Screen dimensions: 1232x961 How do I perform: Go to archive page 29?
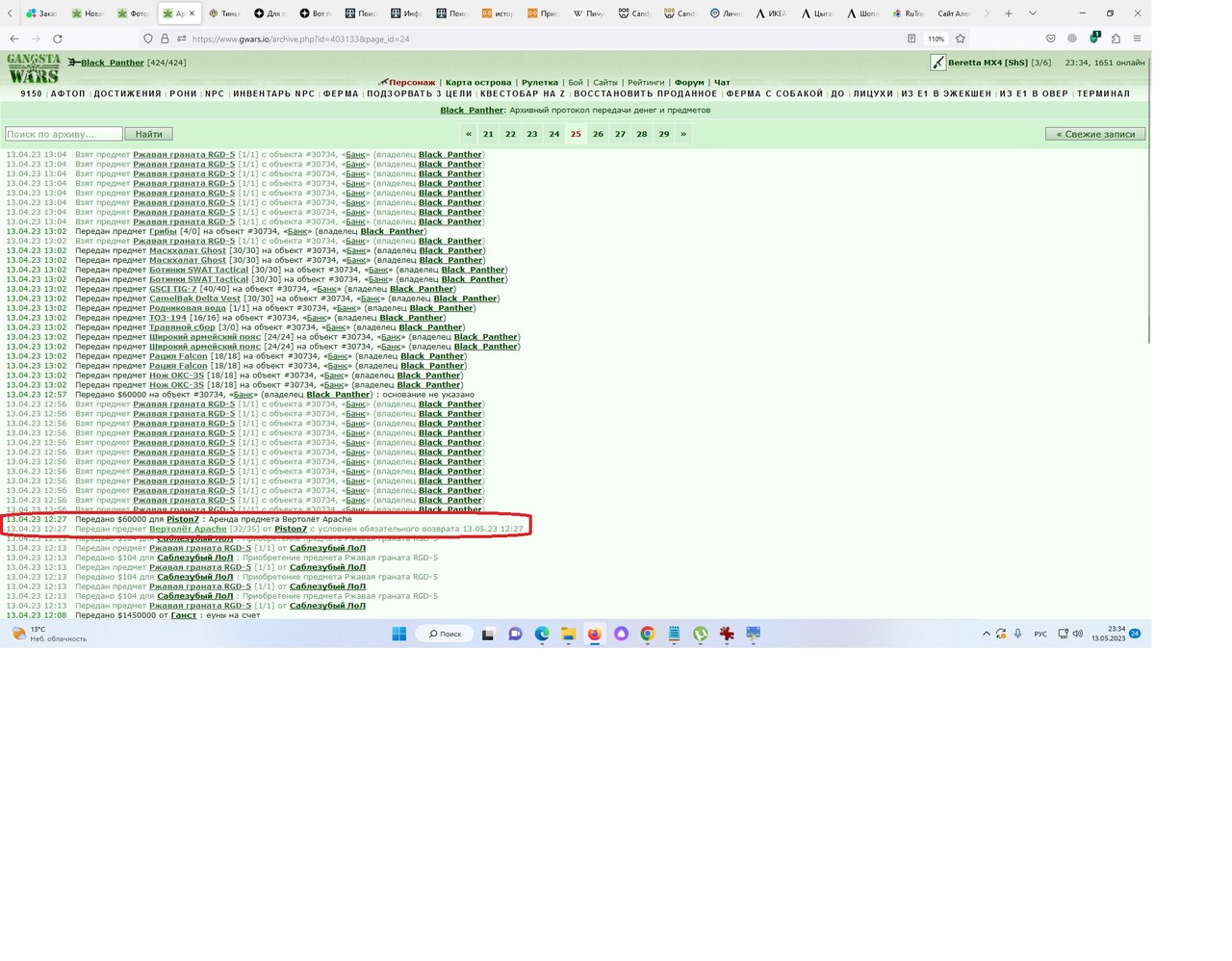pyautogui.click(x=664, y=134)
